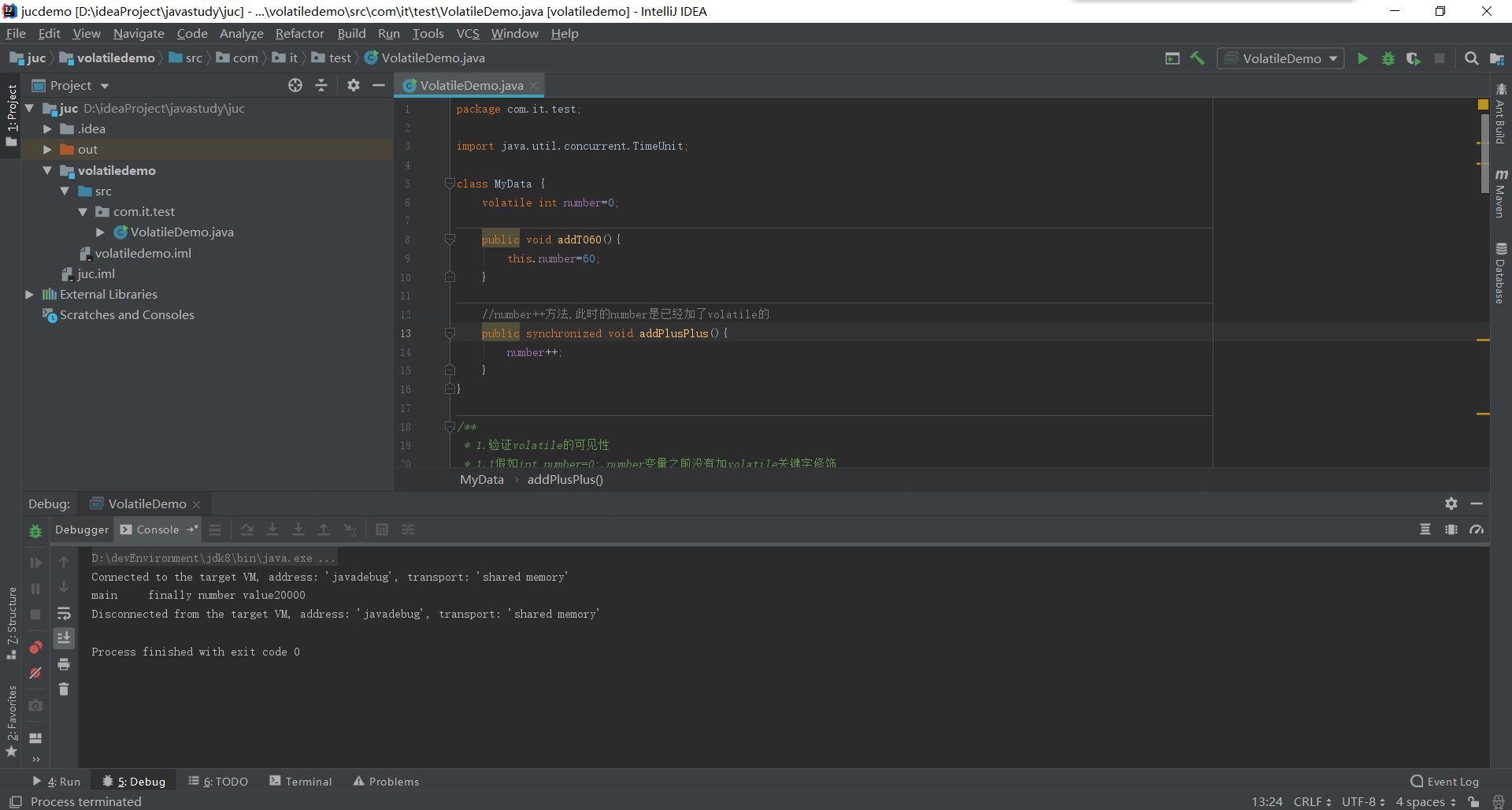Hide the Debug tool window
This screenshot has height=810, width=1512.
coord(1477,503)
